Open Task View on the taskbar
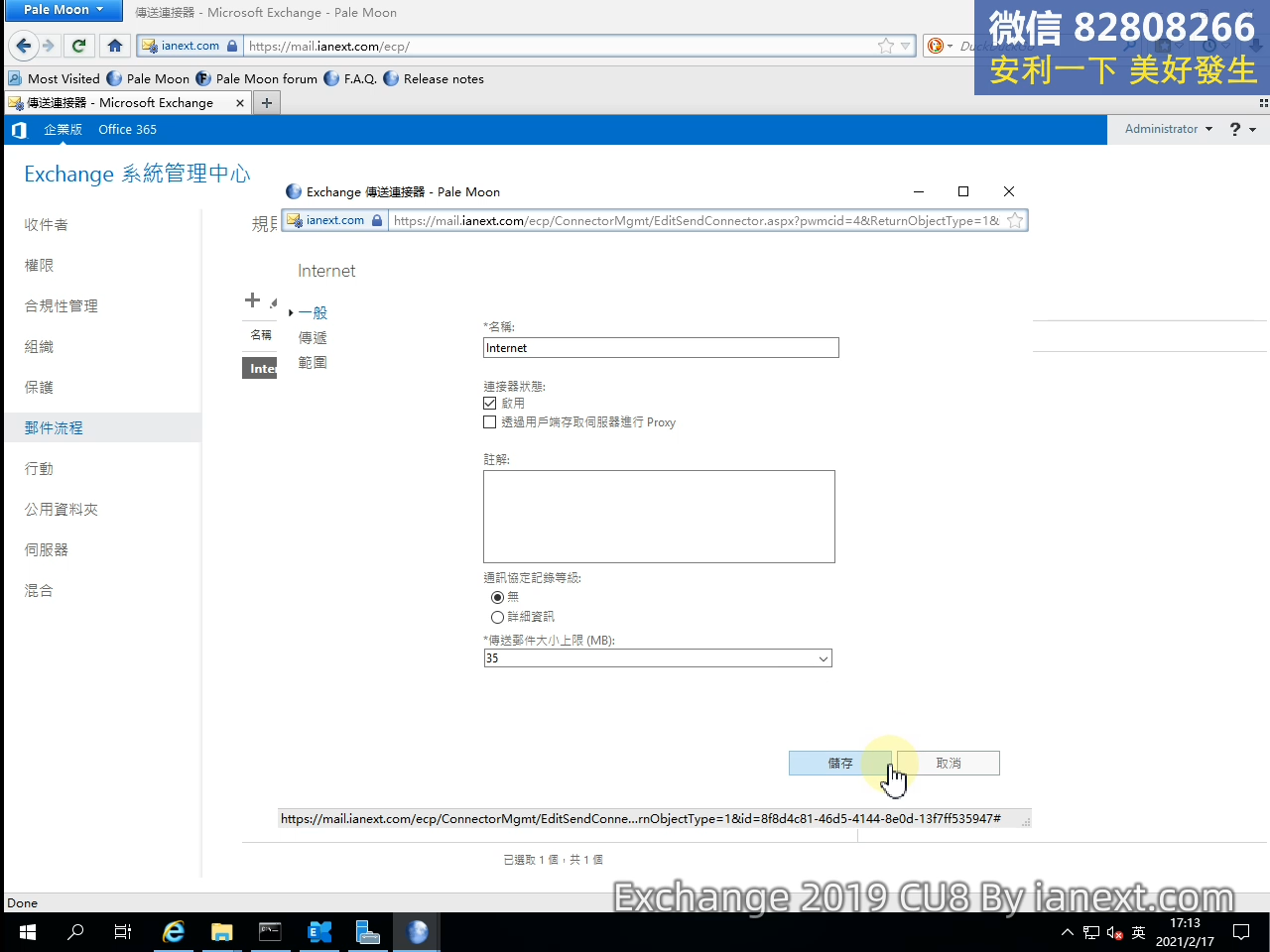 pyautogui.click(x=123, y=932)
